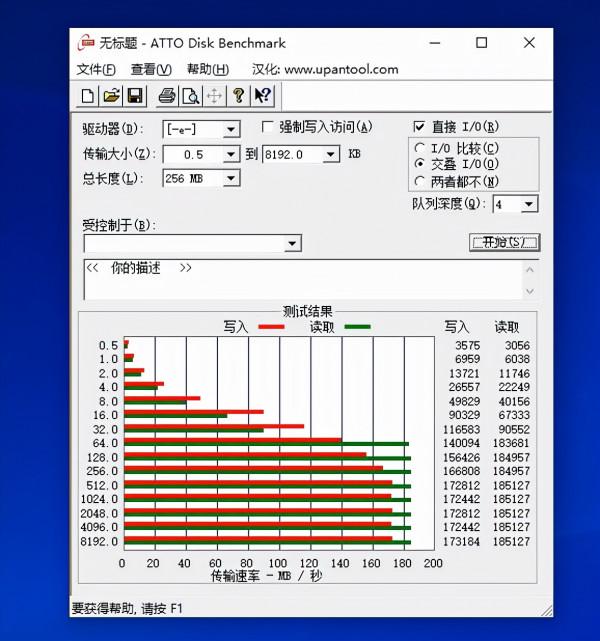Click the greyed move arrows toolbar icon
Image resolution: width=600 pixels, height=641 pixels.
click(x=214, y=96)
